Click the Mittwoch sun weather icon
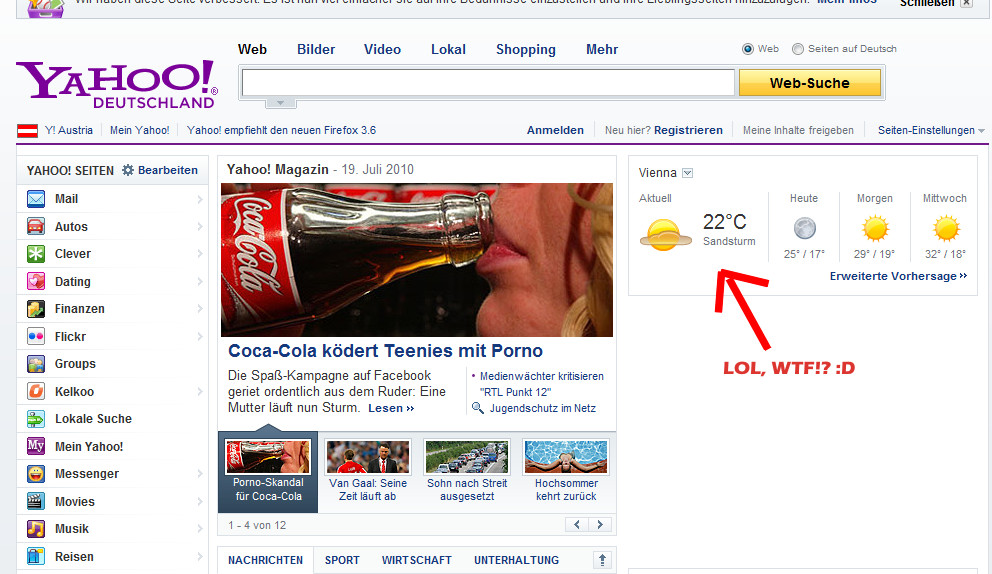992x574 pixels. tap(946, 228)
